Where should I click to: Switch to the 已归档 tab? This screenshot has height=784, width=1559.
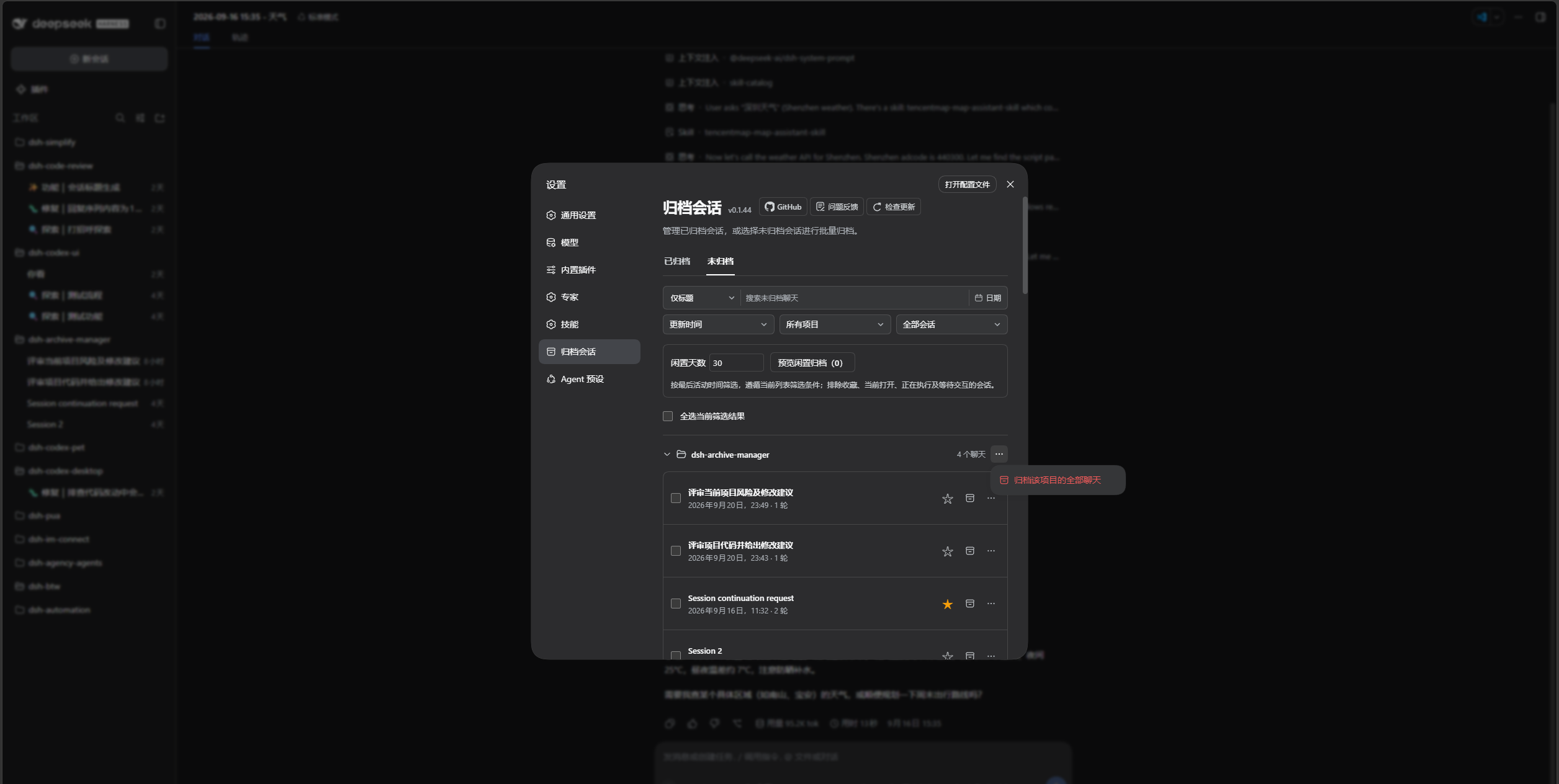pos(676,261)
